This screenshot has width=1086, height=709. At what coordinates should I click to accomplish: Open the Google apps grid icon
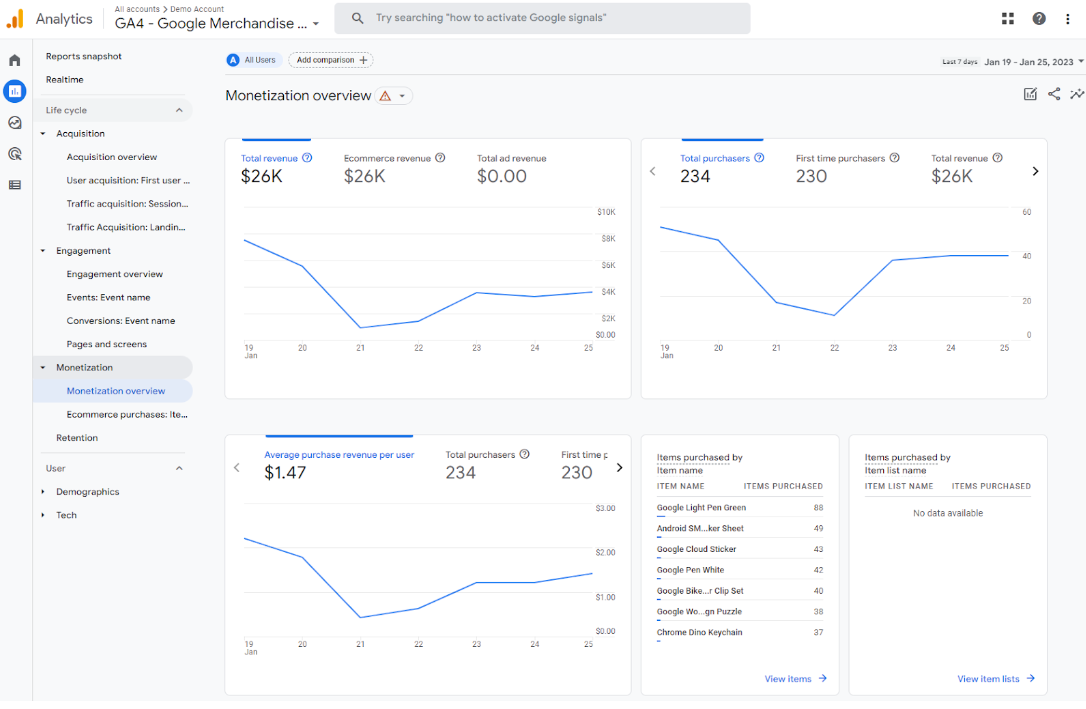[1008, 19]
